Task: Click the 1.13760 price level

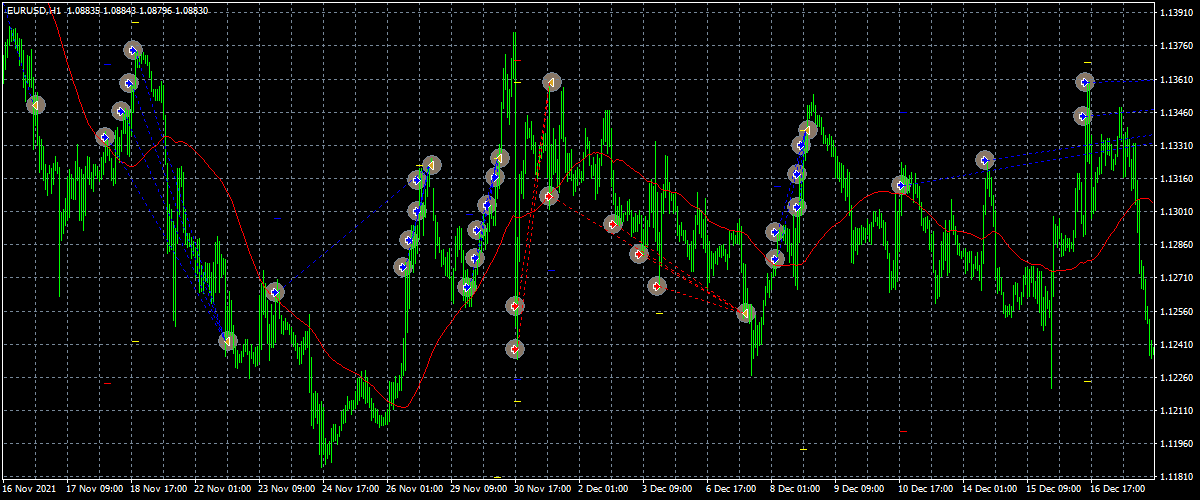Action: point(1177,46)
